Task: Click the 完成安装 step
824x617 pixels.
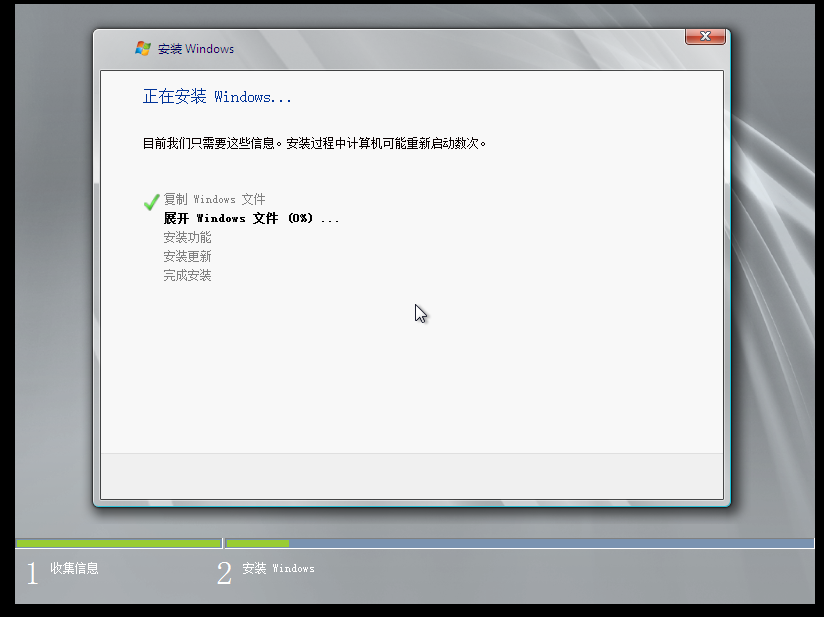Action: 188,275
